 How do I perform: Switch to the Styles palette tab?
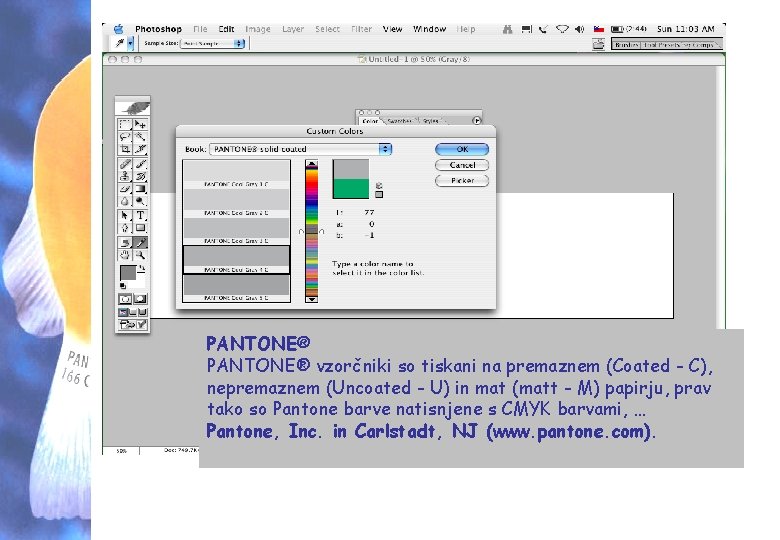pyautogui.click(x=431, y=121)
